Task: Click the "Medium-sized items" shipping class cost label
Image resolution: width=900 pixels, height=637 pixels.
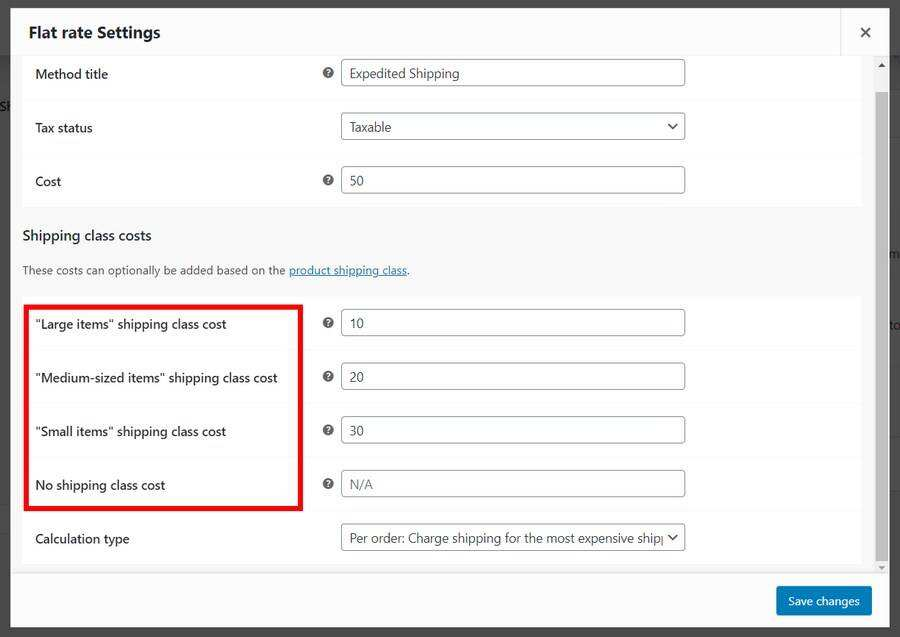Action: click(156, 378)
